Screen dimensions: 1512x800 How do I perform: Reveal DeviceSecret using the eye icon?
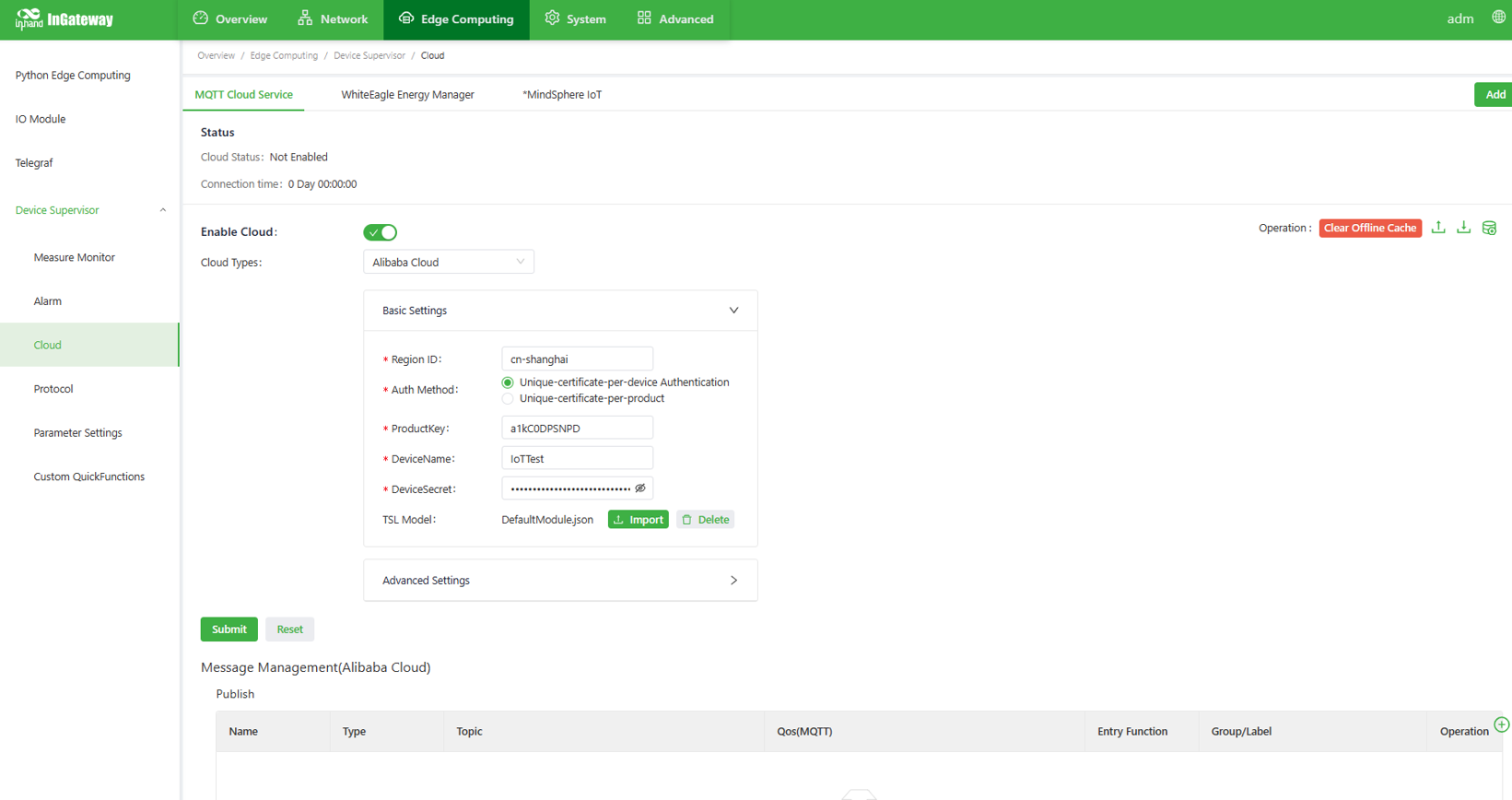(640, 488)
